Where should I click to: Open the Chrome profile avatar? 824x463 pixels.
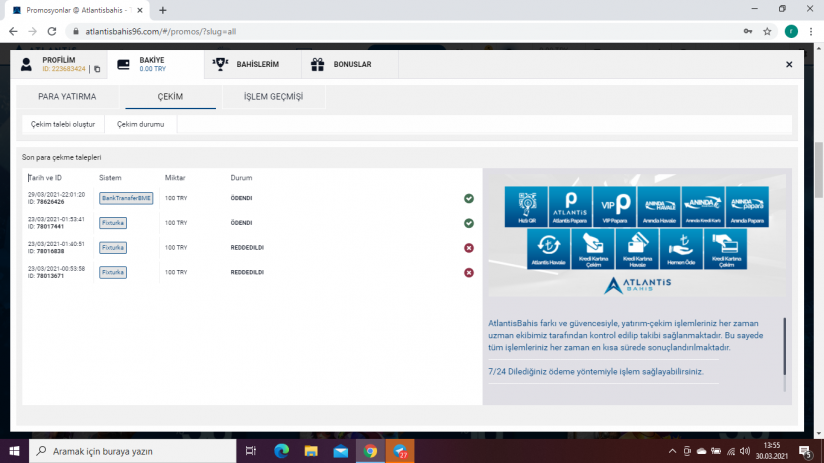click(x=791, y=32)
